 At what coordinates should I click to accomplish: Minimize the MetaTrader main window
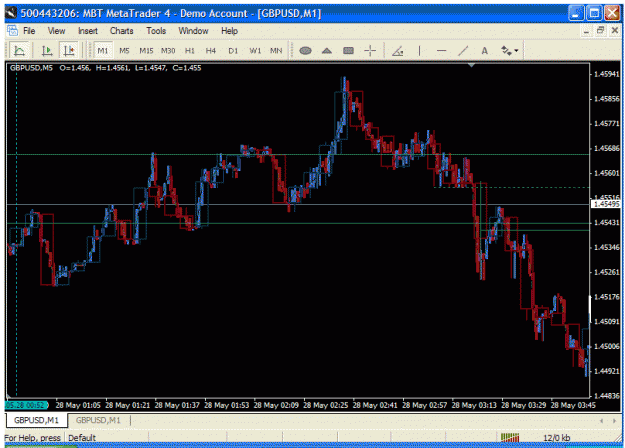coord(576,13)
